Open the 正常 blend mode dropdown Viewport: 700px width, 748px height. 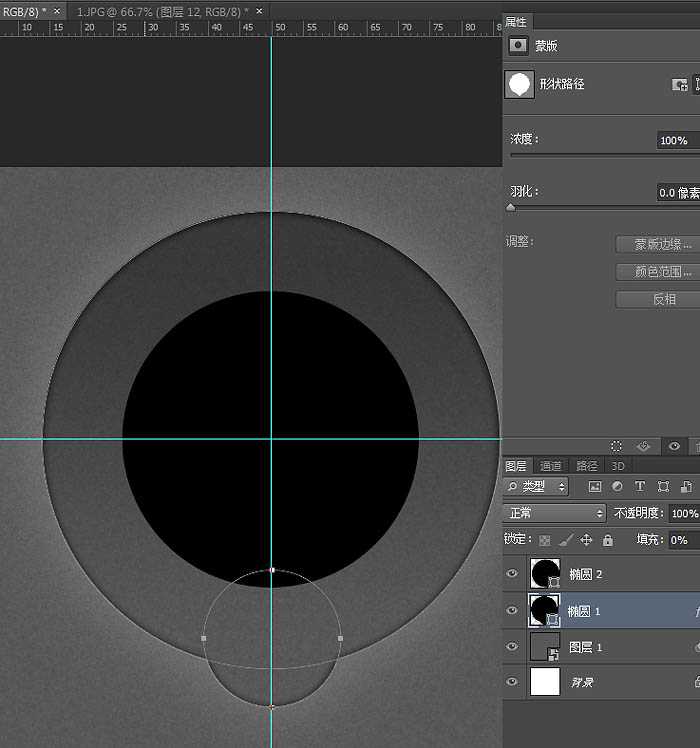click(x=555, y=513)
